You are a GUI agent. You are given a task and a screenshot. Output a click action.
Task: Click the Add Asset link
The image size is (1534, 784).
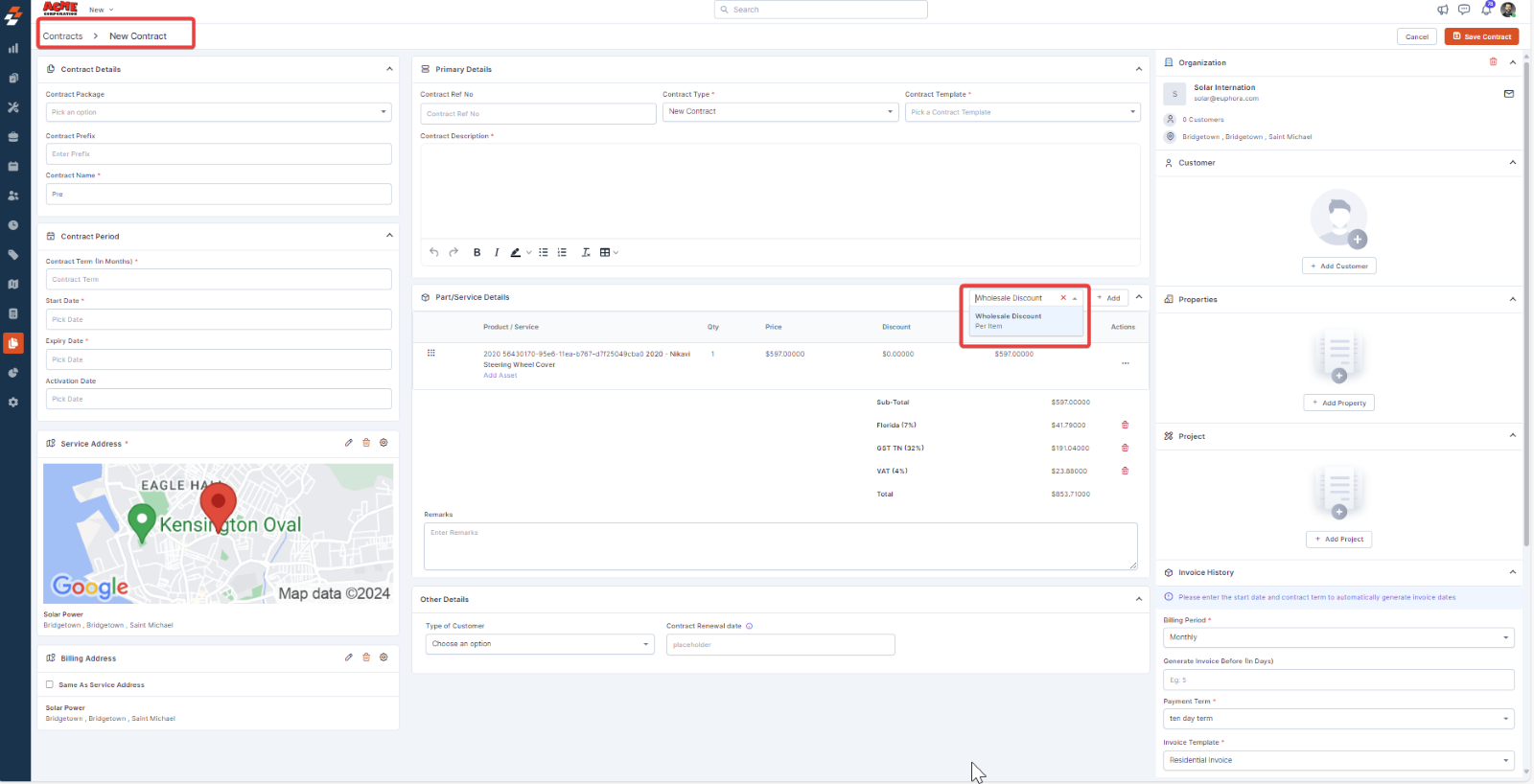pyautogui.click(x=500, y=376)
